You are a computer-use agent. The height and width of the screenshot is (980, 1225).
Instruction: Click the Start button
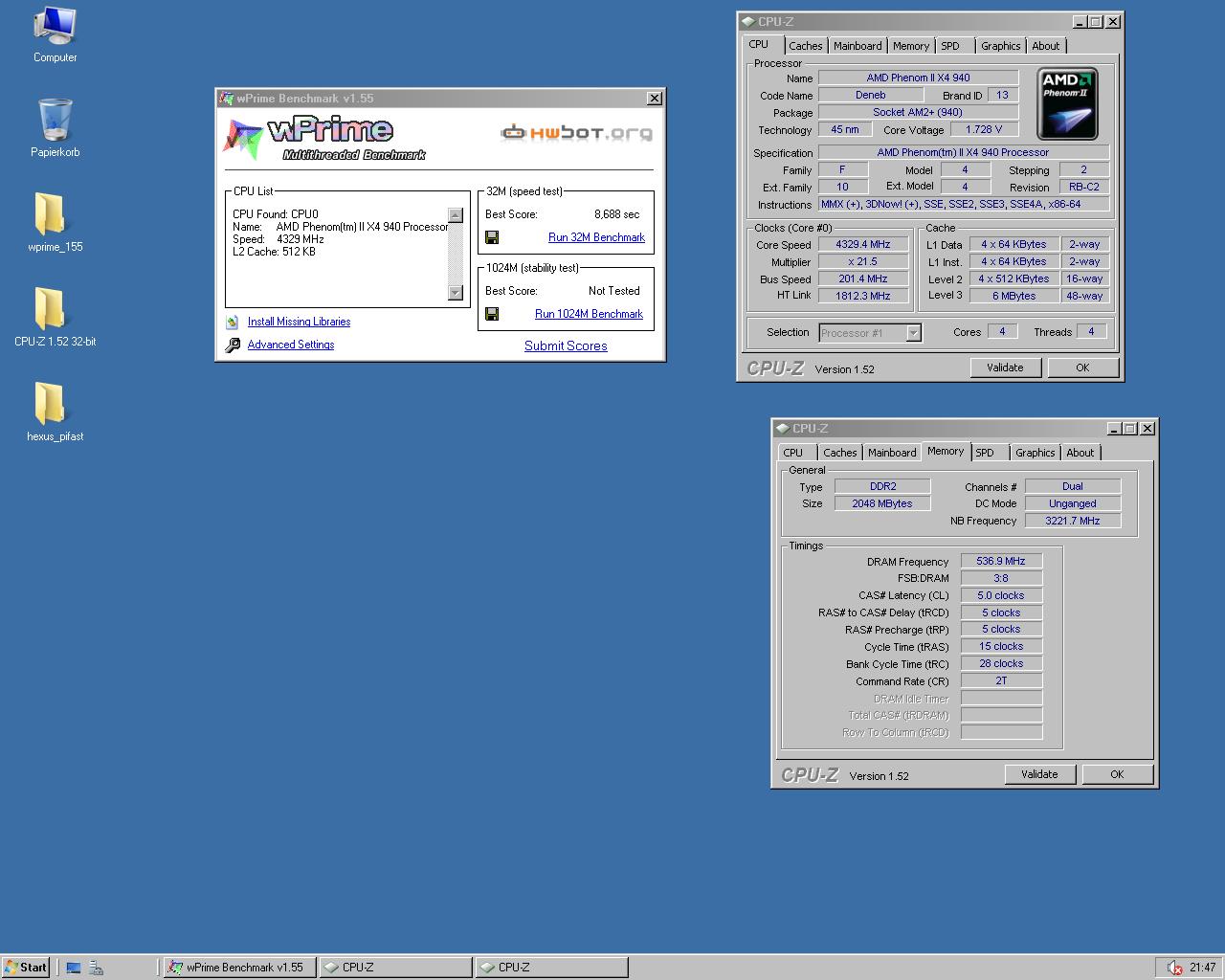26,968
